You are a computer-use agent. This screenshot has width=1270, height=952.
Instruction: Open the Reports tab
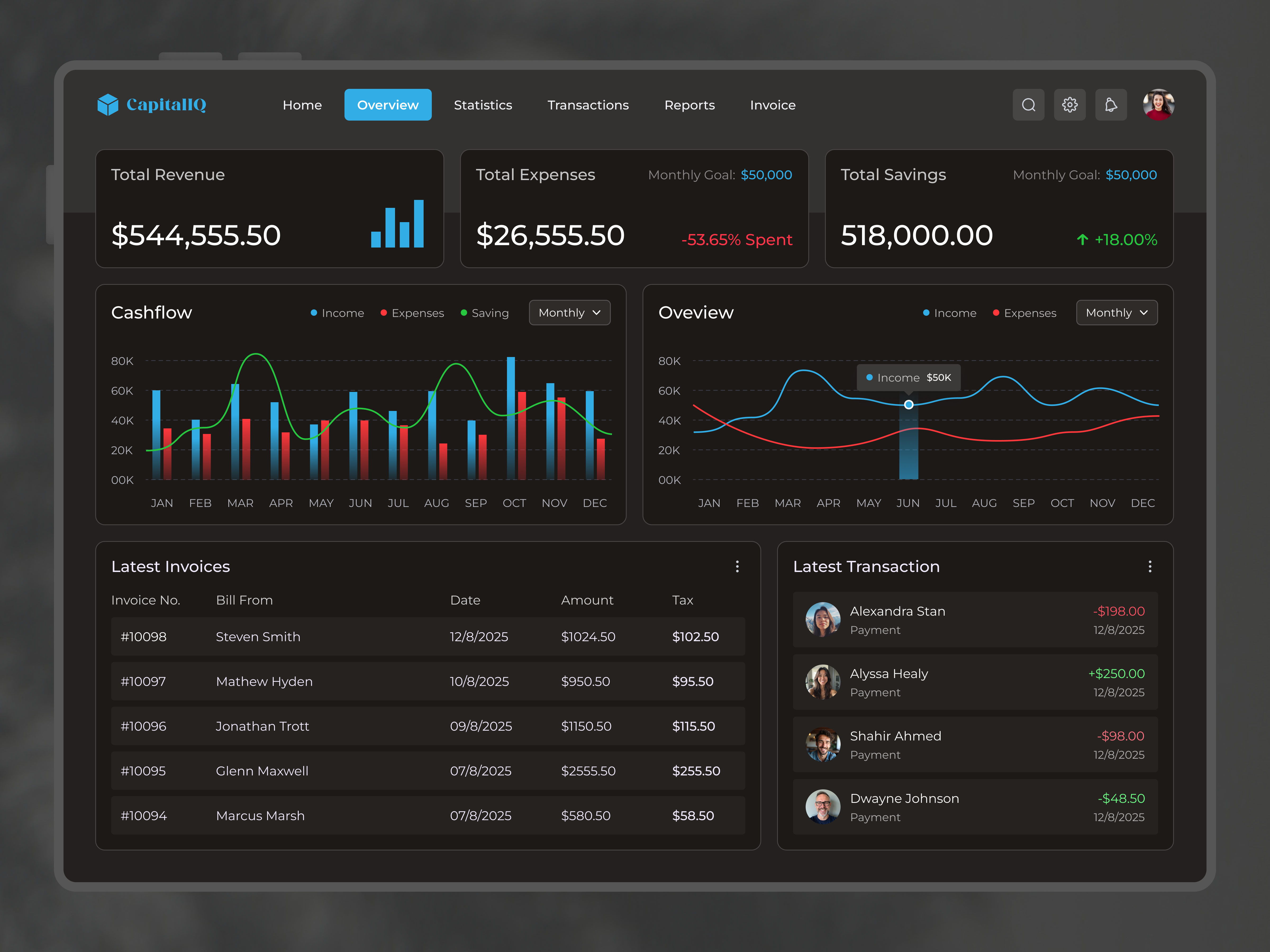690,105
